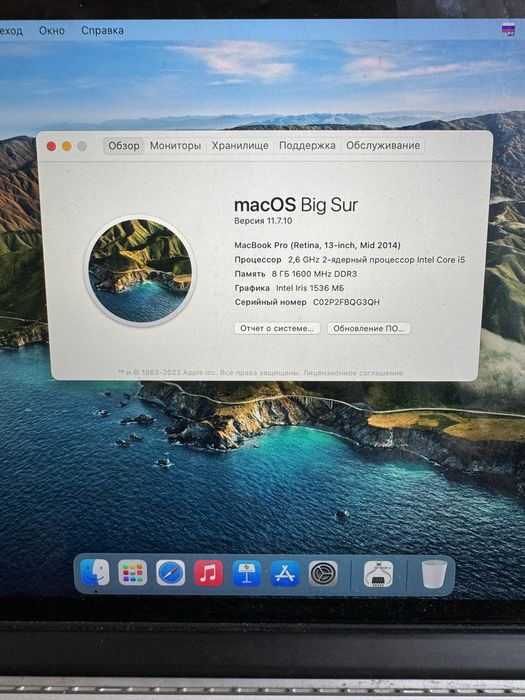Click the 8 ГБ 1600 MHz DDR3 value
The height and width of the screenshot is (700, 525).
(314, 274)
